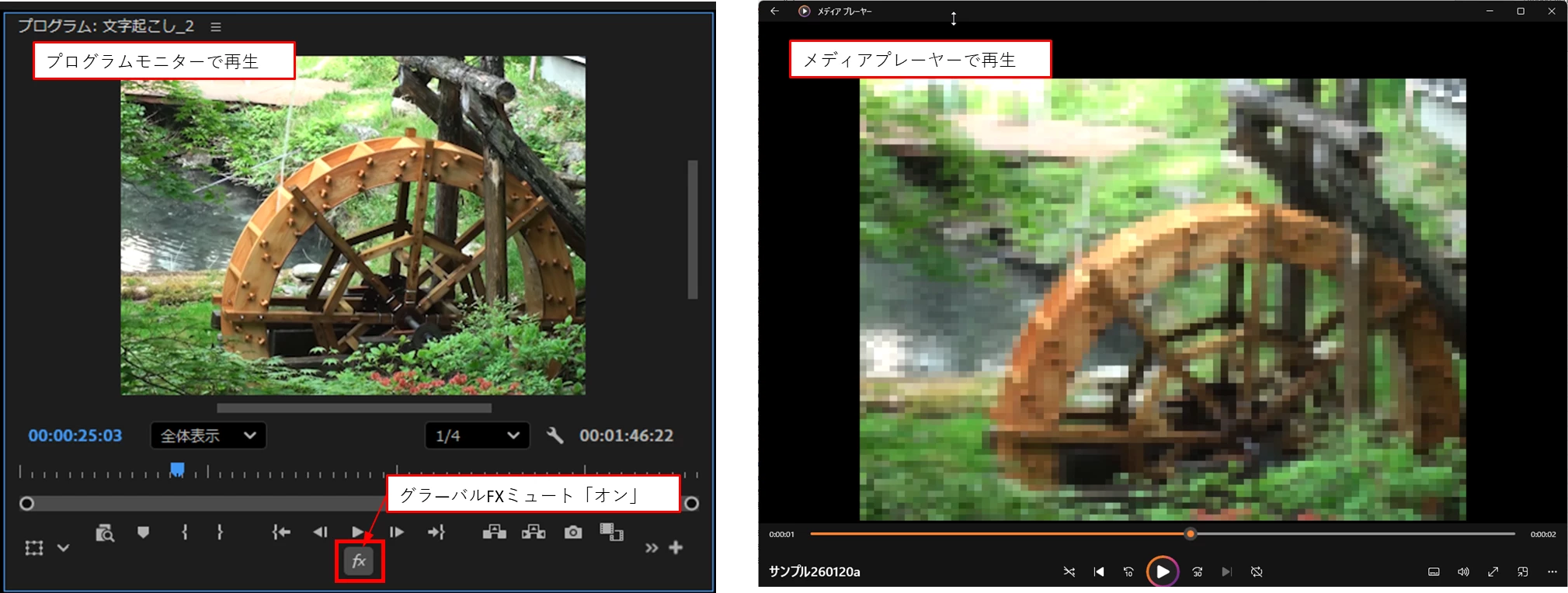Mark Out with the right brace icon
The height and width of the screenshot is (593, 1568).
click(x=220, y=532)
